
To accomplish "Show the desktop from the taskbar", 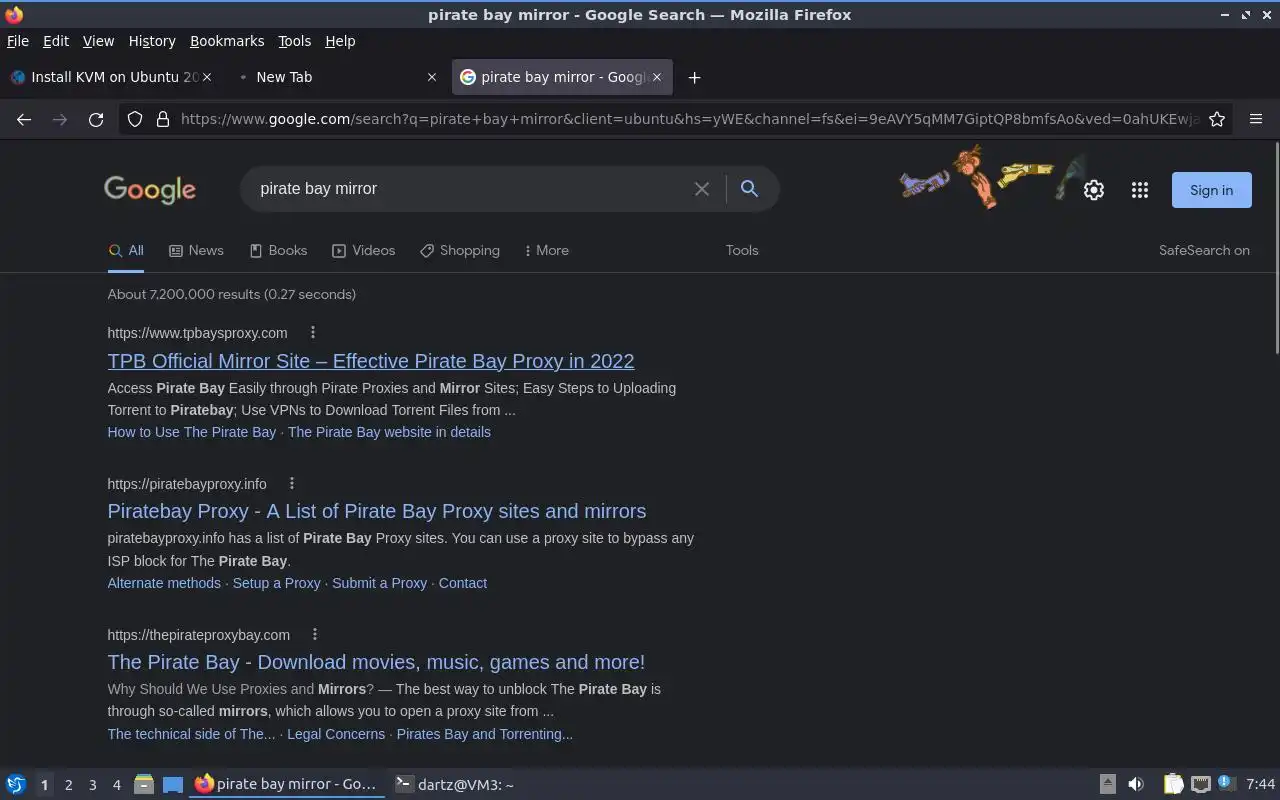I will coord(173,785).
